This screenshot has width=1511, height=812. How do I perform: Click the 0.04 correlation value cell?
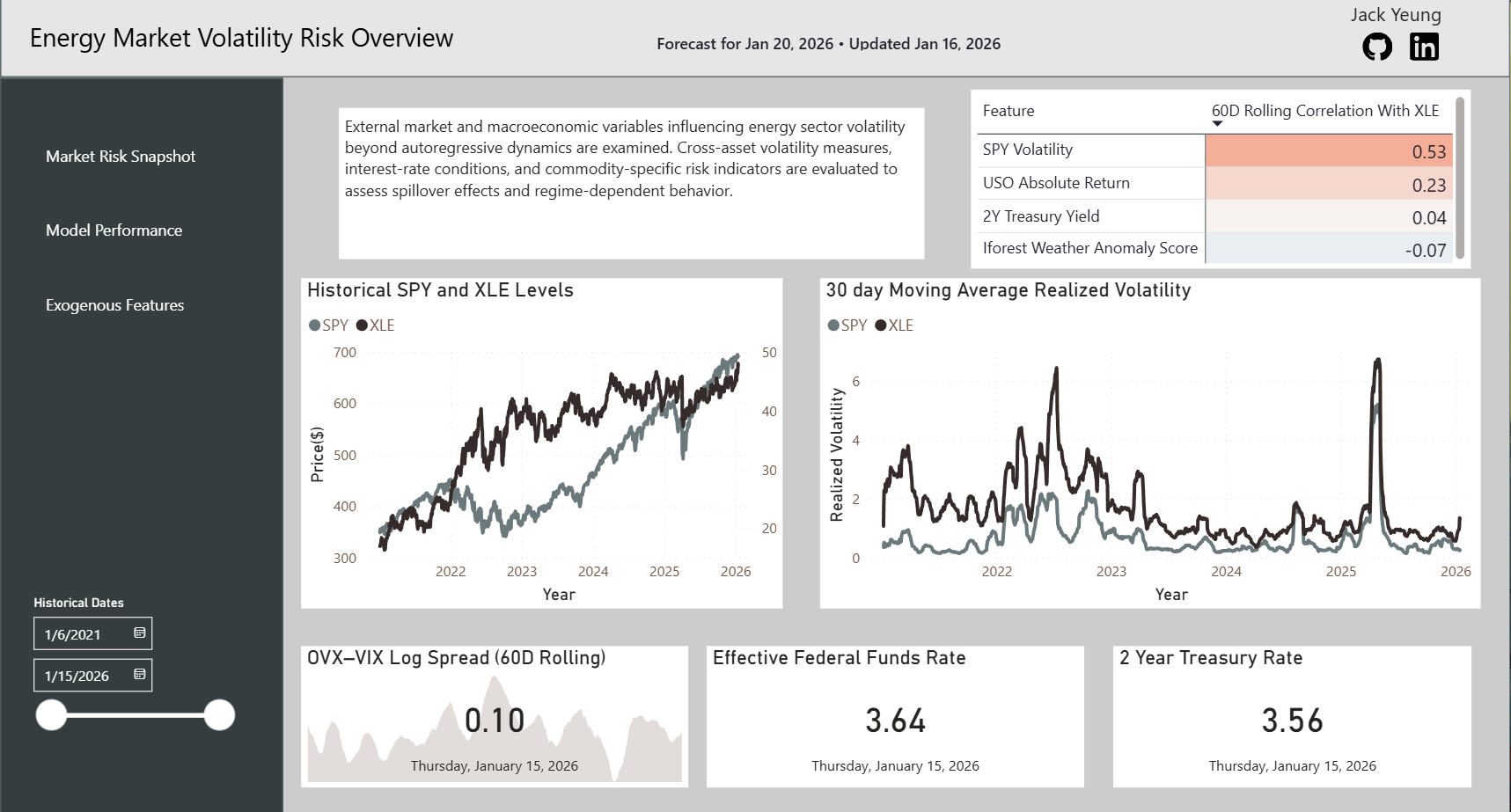[x=1329, y=216]
